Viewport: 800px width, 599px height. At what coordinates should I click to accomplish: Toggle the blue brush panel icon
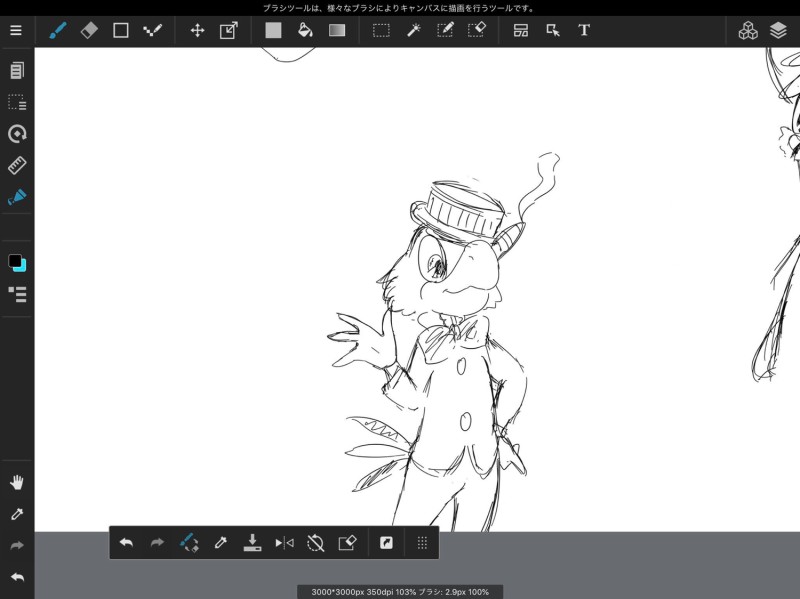(17, 197)
